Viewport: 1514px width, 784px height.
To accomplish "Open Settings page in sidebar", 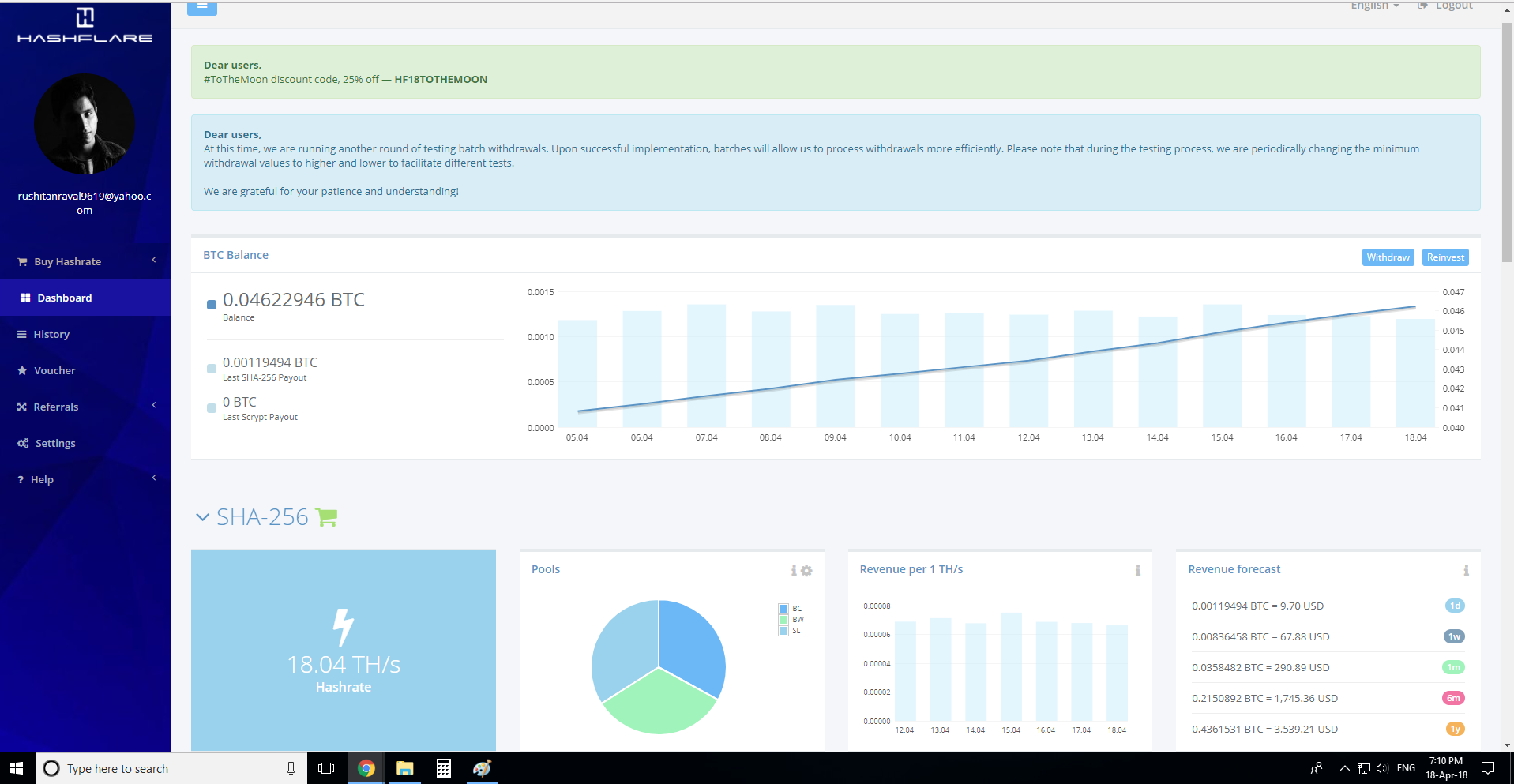I will [85, 443].
